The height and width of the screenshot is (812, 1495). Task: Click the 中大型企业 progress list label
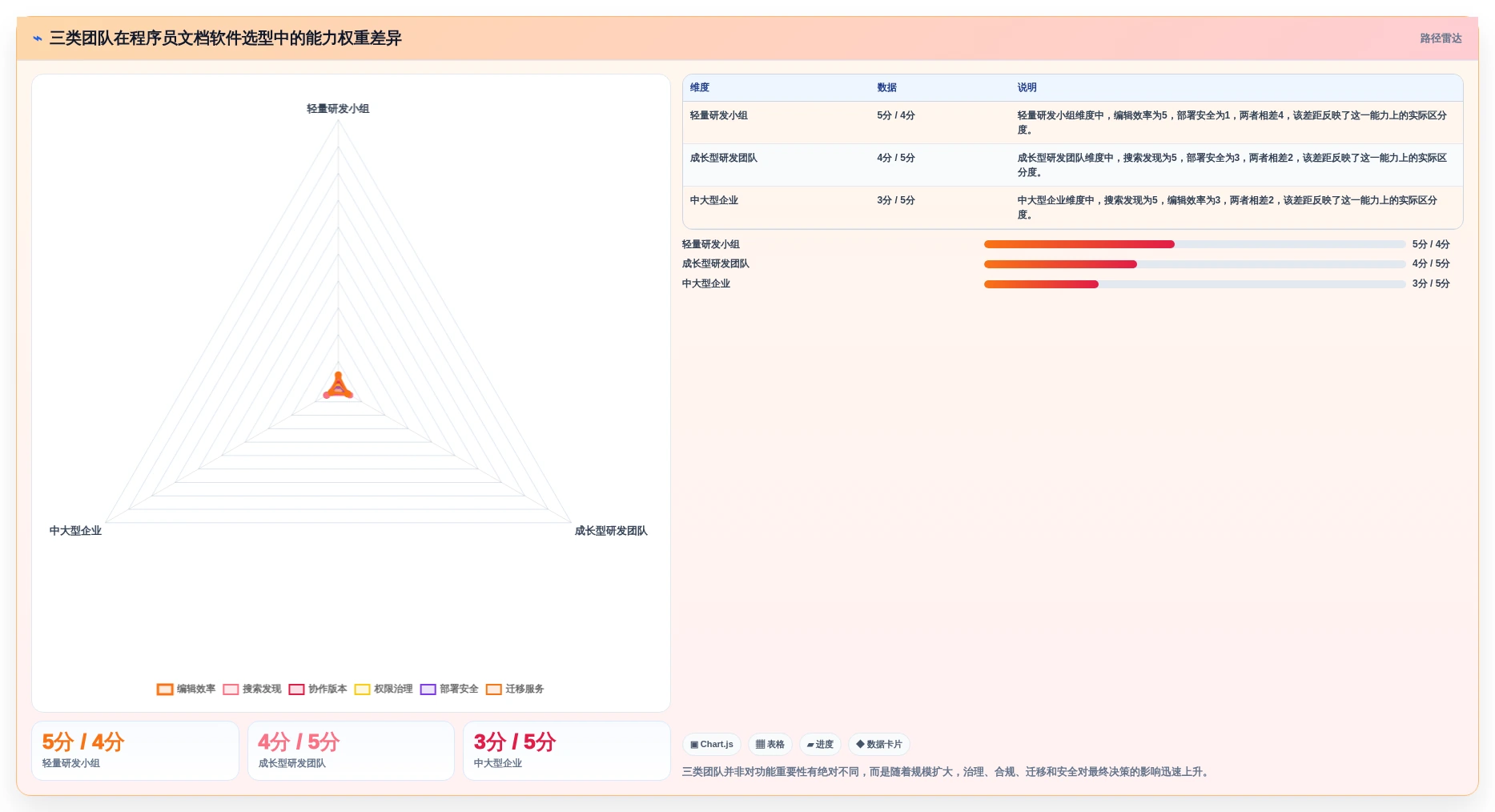706,283
